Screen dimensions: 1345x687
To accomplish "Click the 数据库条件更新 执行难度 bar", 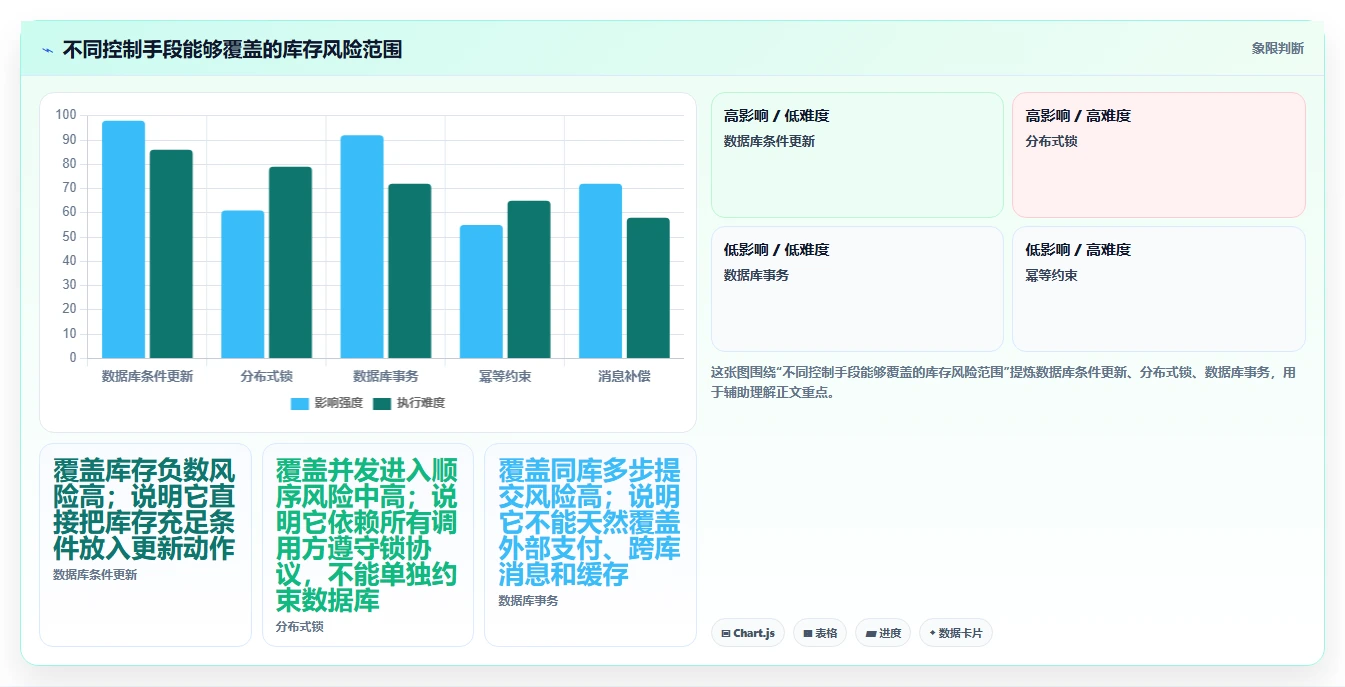I will coord(171,254).
